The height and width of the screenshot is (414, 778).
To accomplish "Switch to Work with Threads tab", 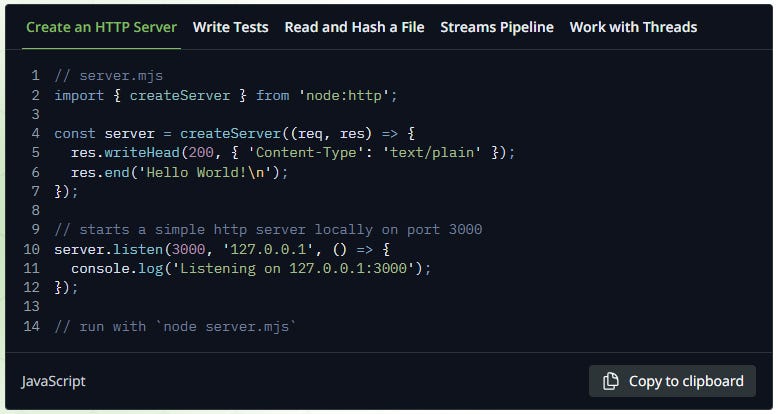I will pos(633,27).
